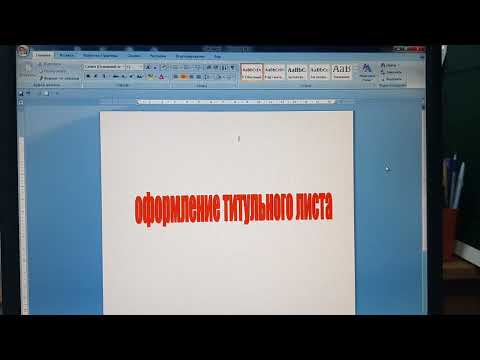The height and width of the screenshot is (360, 480).
Task: Open the font name combo box
Action: pos(104,67)
